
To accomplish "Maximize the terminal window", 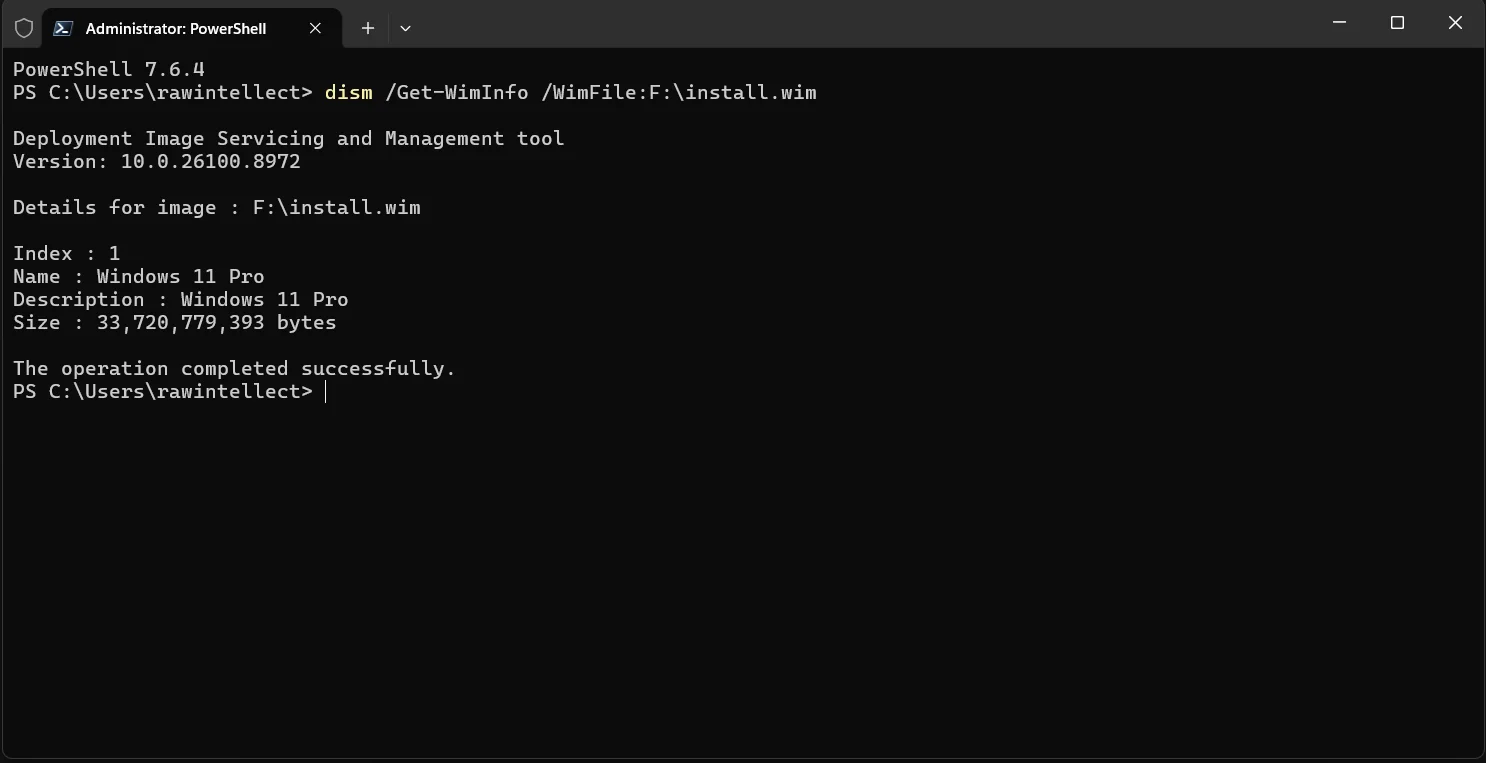I will coord(1398,23).
